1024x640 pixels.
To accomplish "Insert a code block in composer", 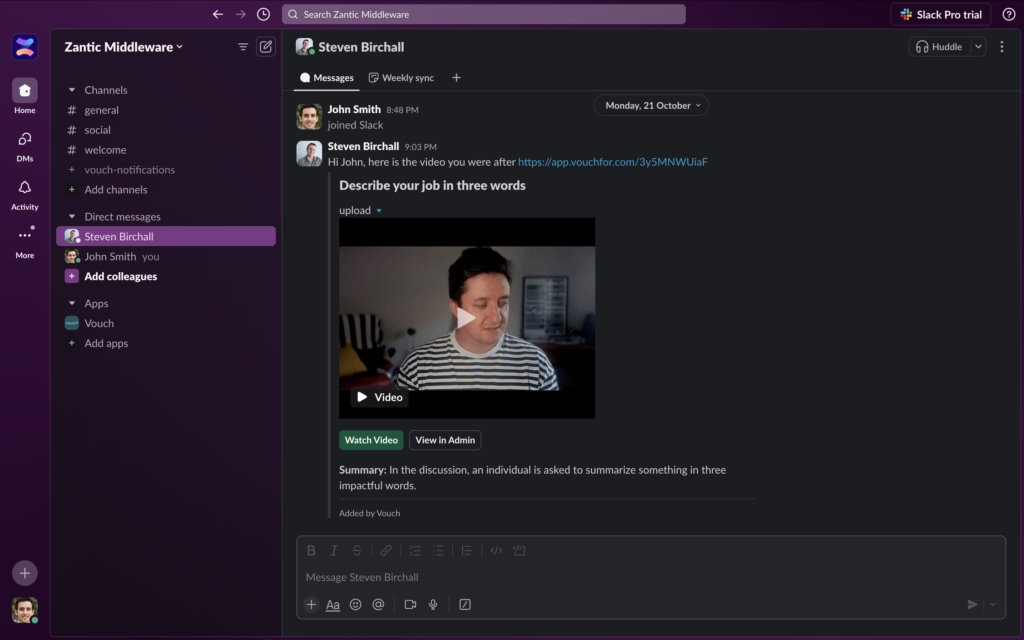I will [x=519, y=551].
